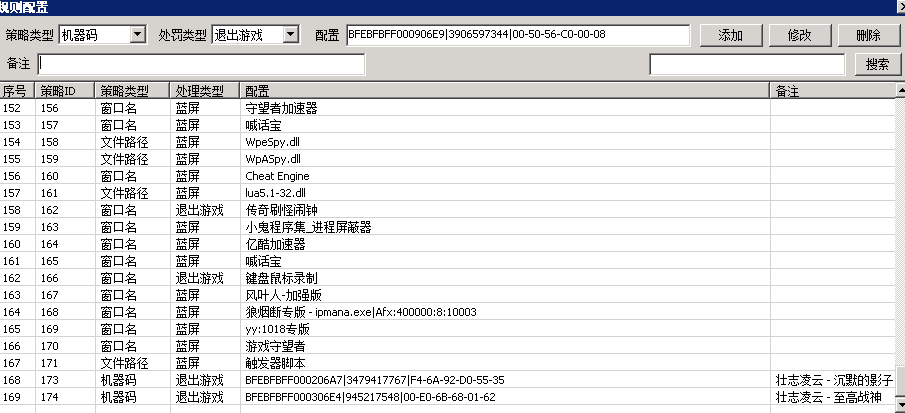Focus the 配置 text field
905x413 pixels.
pyautogui.click(x=517, y=35)
